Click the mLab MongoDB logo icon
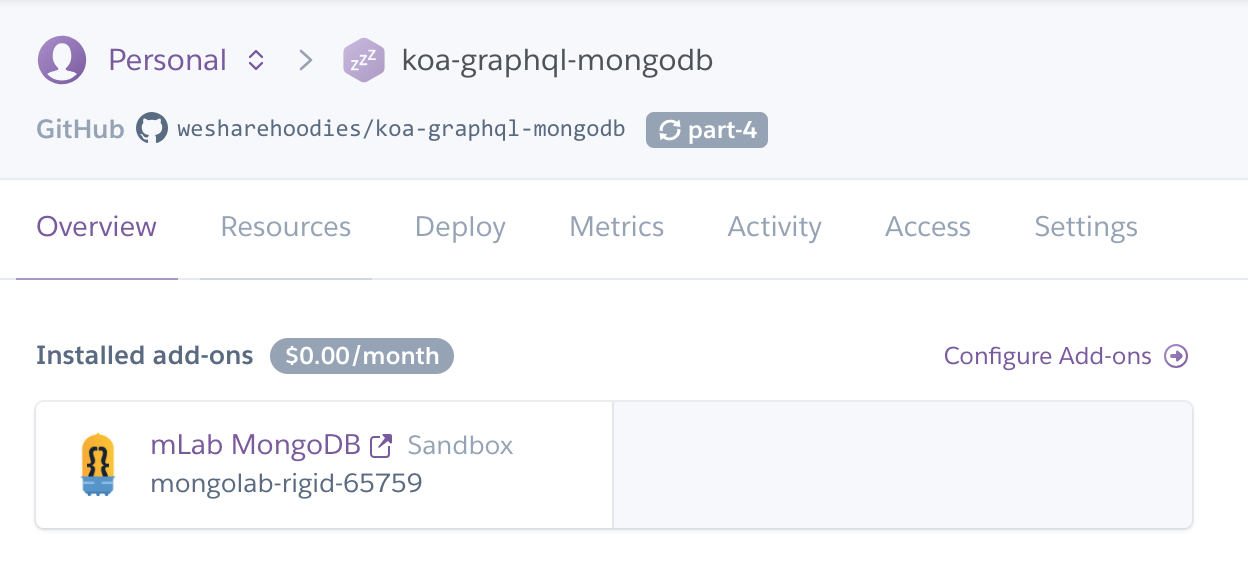The image size is (1248, 564). point(98,464)
